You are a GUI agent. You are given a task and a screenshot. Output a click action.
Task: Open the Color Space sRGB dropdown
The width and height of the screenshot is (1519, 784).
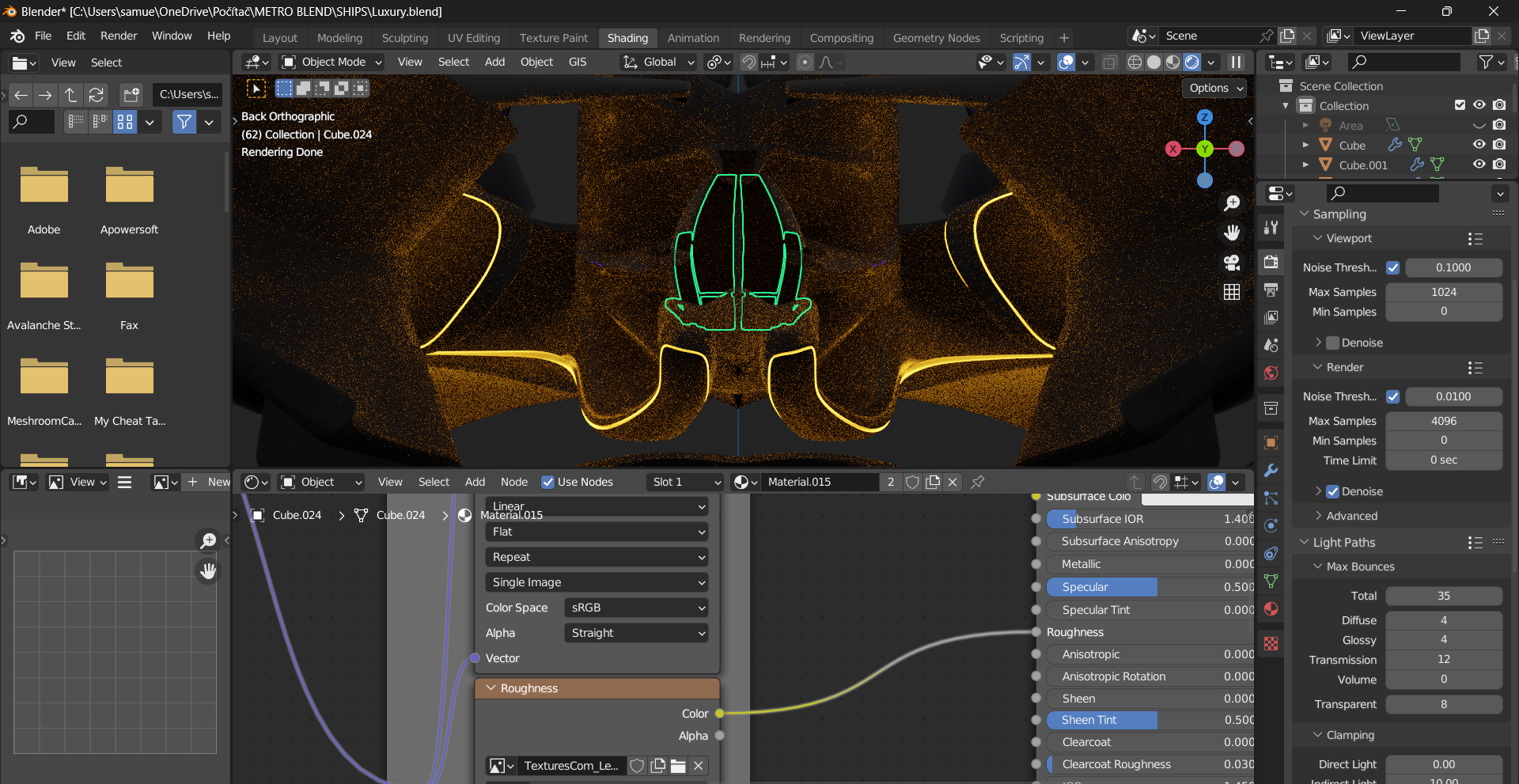click(x=636, y=608)
